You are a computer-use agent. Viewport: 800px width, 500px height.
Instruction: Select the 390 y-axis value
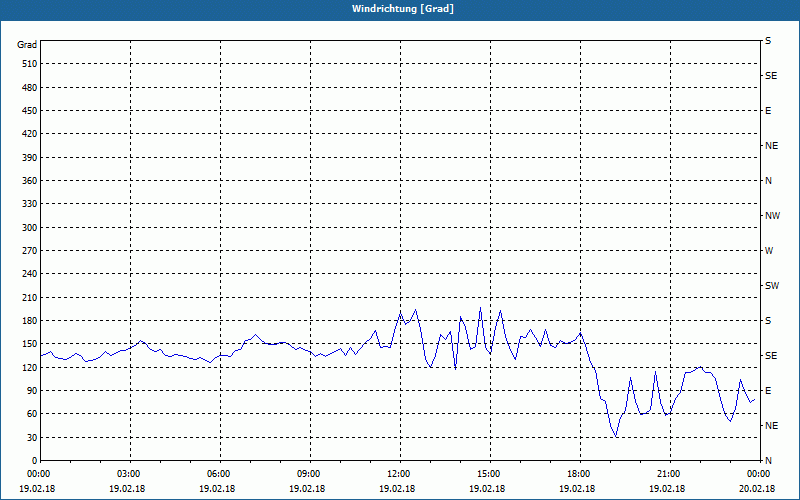pyautogui.click(x=30, y=158)
